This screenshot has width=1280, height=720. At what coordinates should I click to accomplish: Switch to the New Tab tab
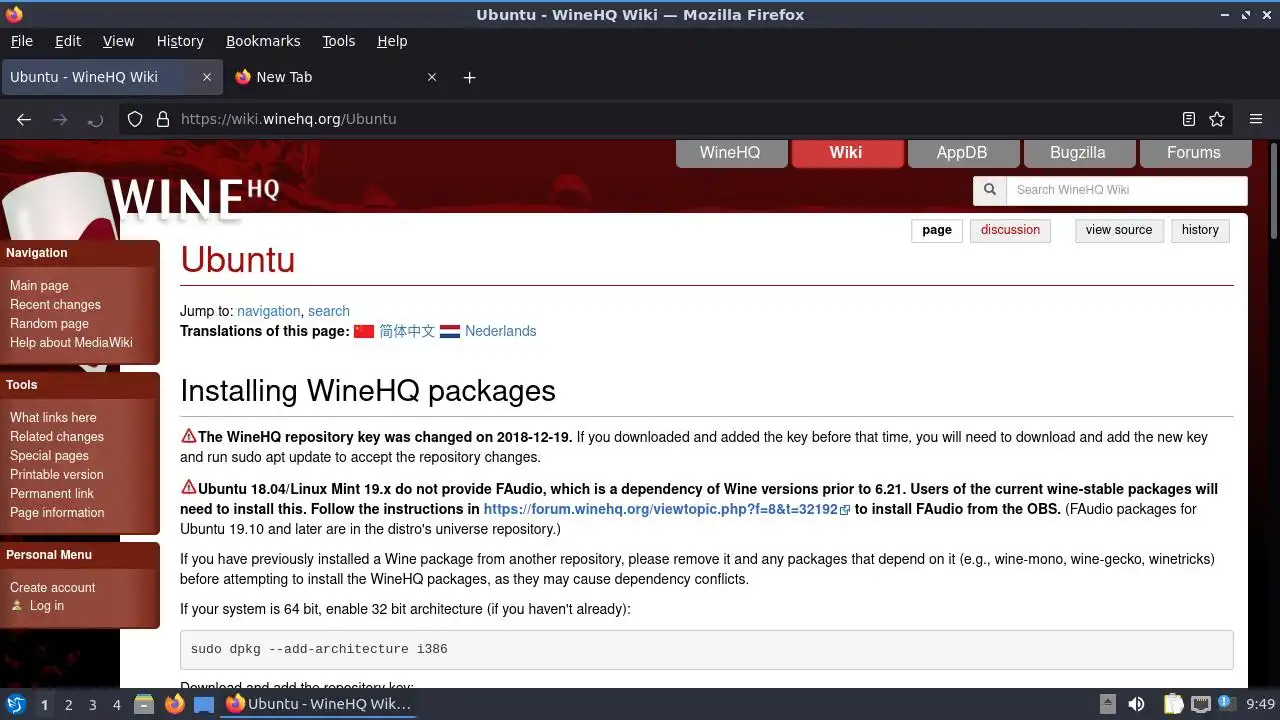(336, 77)
